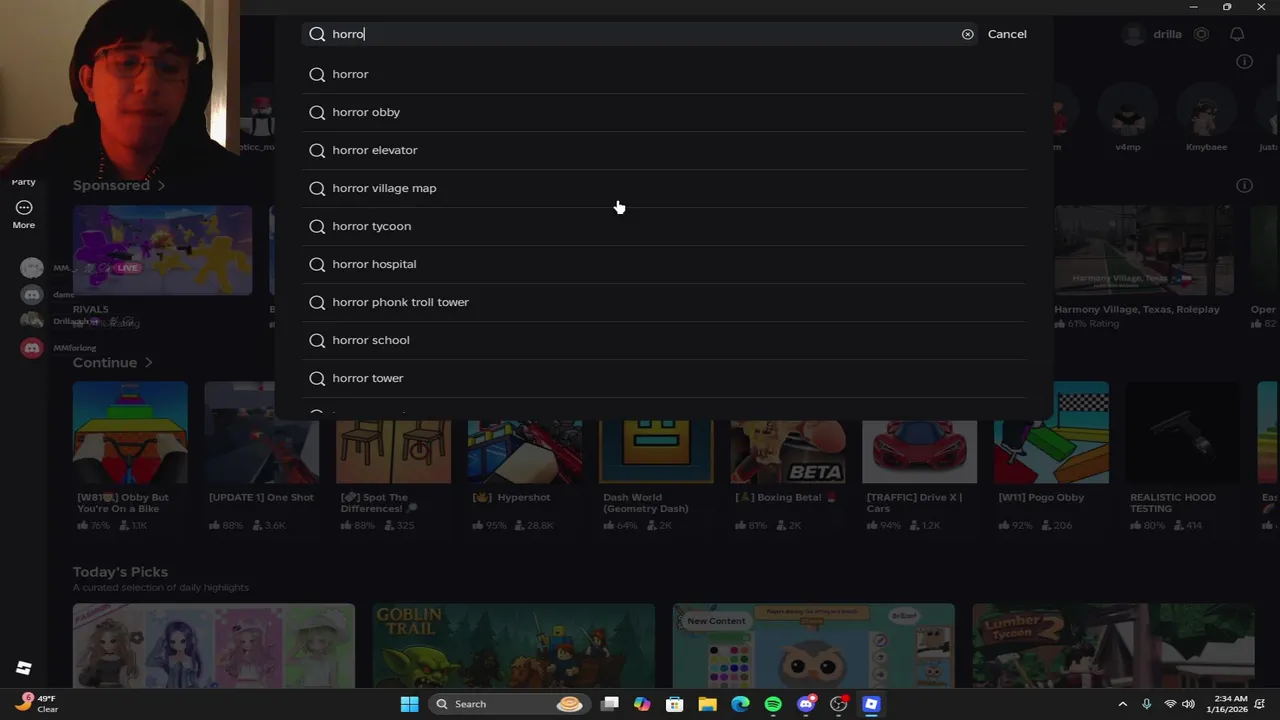The image size is (1280, 720).
Task: Open the Windows taskbar Search box
Action: point(509,704)
